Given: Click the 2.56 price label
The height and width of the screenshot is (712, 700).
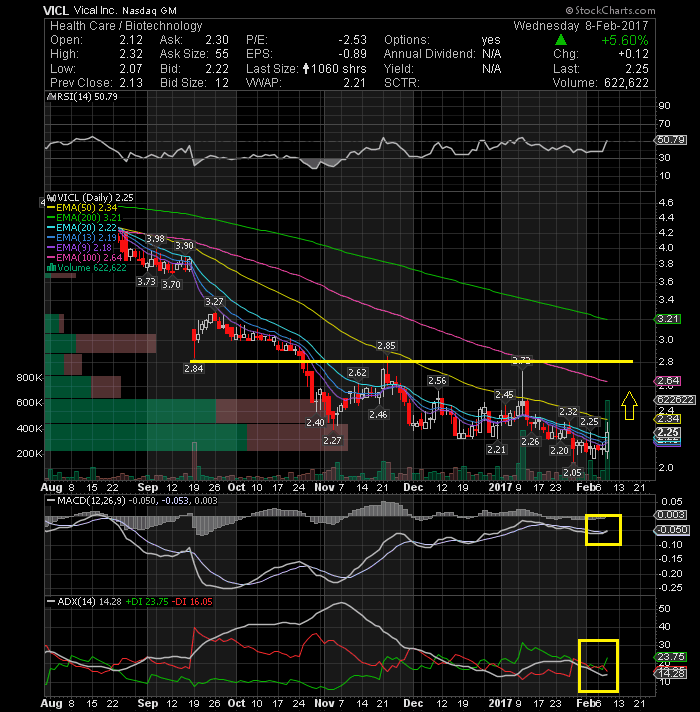Looking at the screenshot, I should point(437,381).
